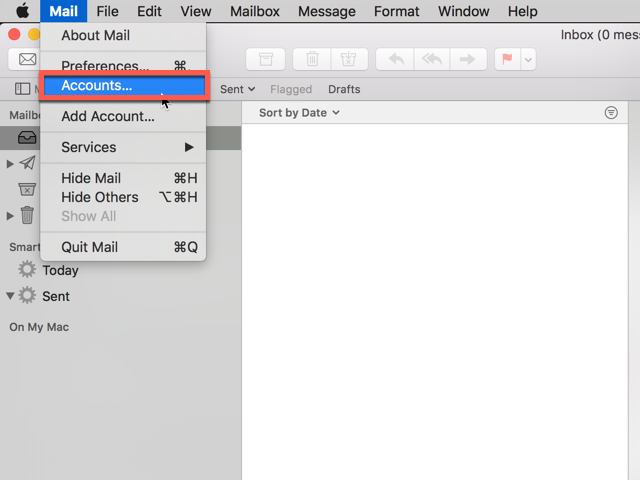Flag the message with the red flag

507,60
